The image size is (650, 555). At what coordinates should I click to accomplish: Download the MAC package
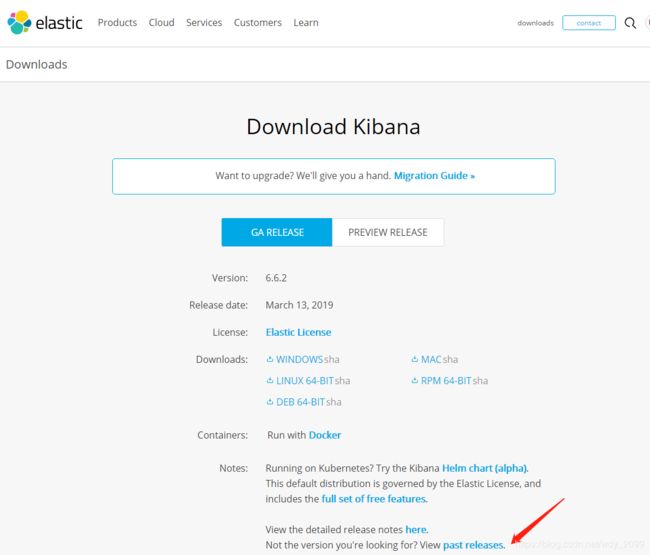[431, 359]
